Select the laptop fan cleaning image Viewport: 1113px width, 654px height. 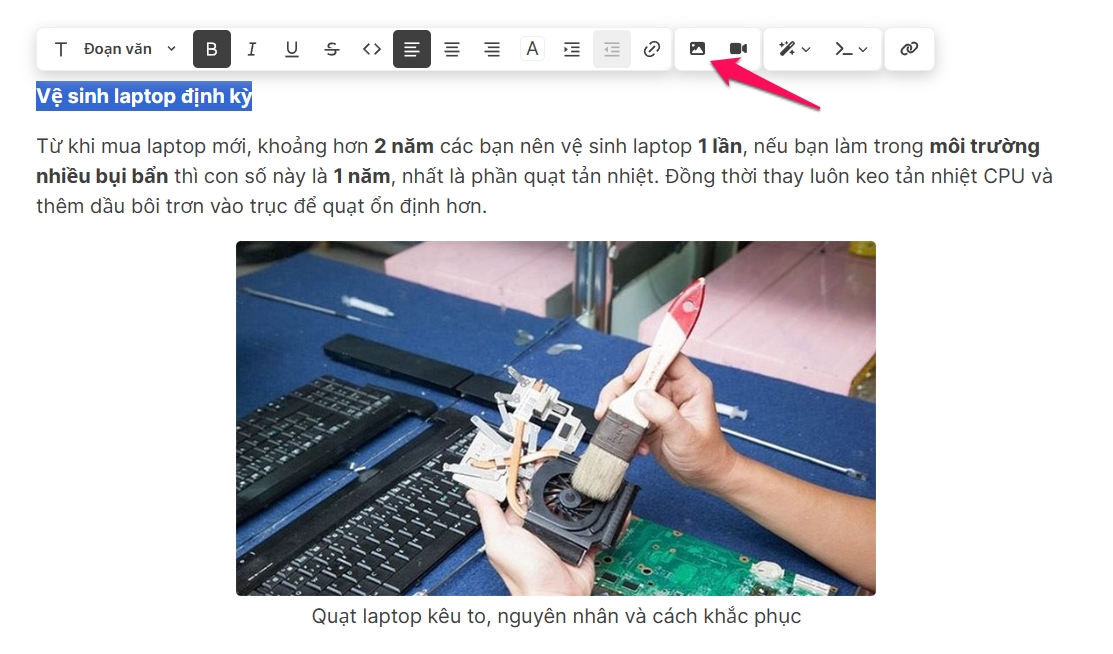(555, 418)
